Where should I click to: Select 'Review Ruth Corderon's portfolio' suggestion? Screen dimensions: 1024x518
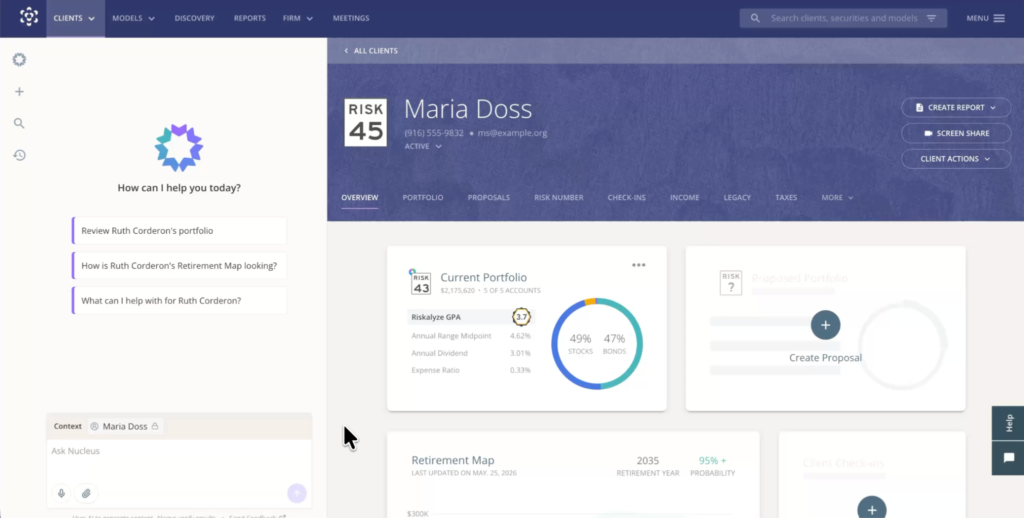tap(180, 231)
